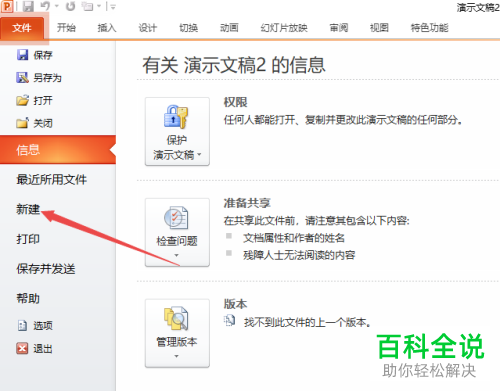This screenshot has width=500, height=391.
Task: Click the 另存为 icon in the sidebar
Action: point(22,78)
